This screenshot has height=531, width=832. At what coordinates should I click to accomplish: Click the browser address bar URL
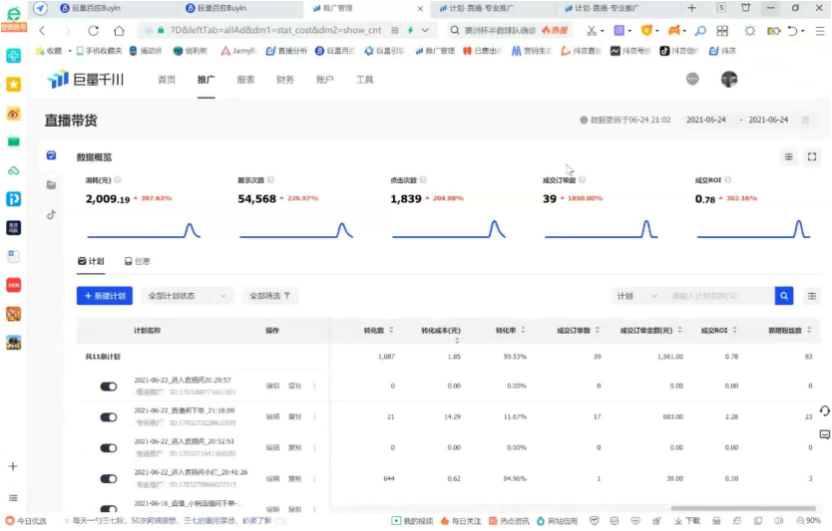point(275,31)
